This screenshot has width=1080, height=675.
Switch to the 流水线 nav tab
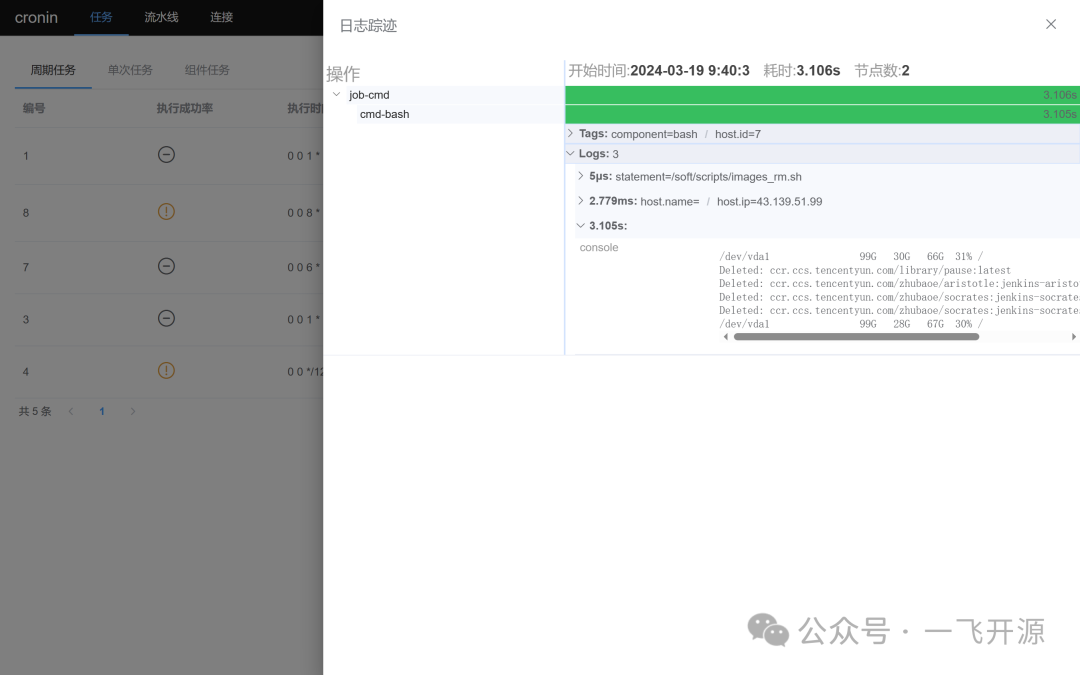tap(161, 17)
